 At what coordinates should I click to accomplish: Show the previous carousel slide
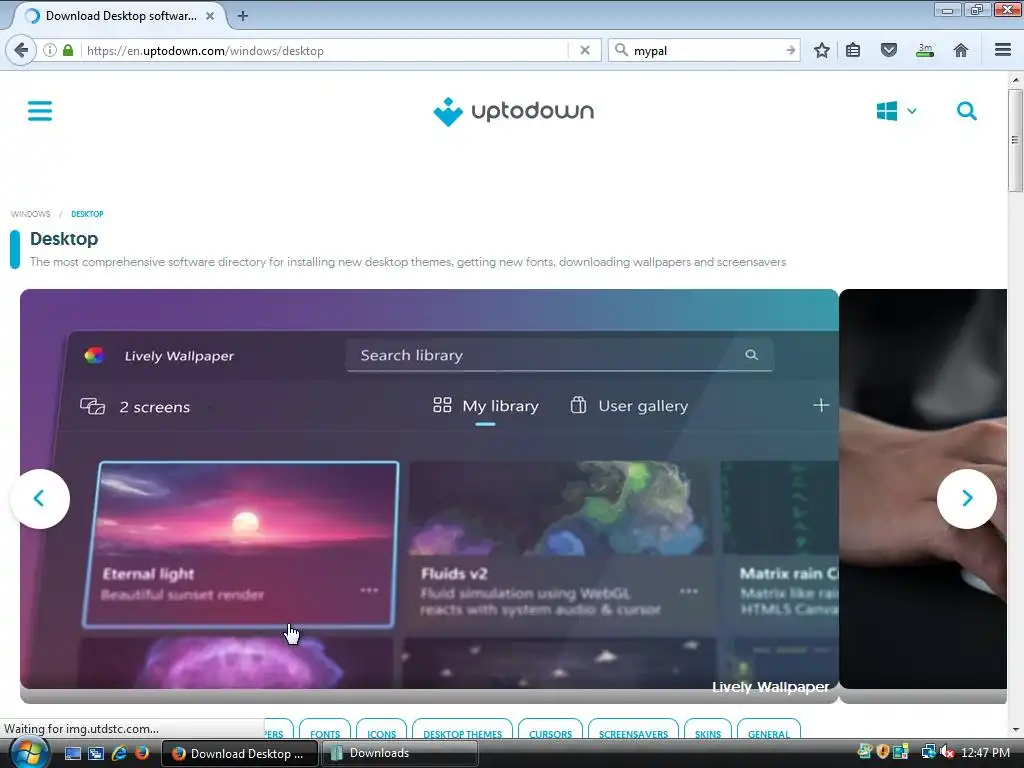coord(40,498)
